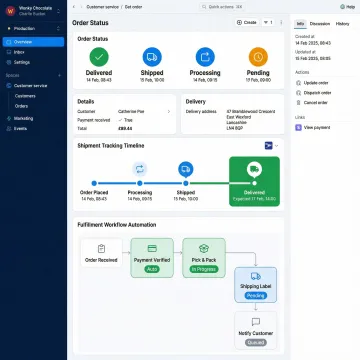This screenshot has height=360, width=360.
Task: Click the Queued badge on Notify Customer
Action: (256, 342)
